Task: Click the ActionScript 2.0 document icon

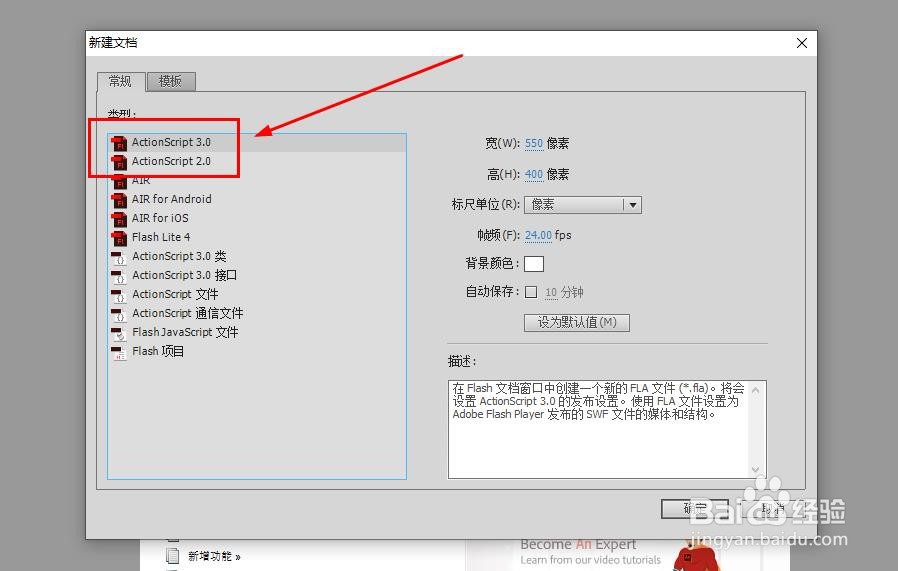Action: pyautogui.click(x=119, y=162)
